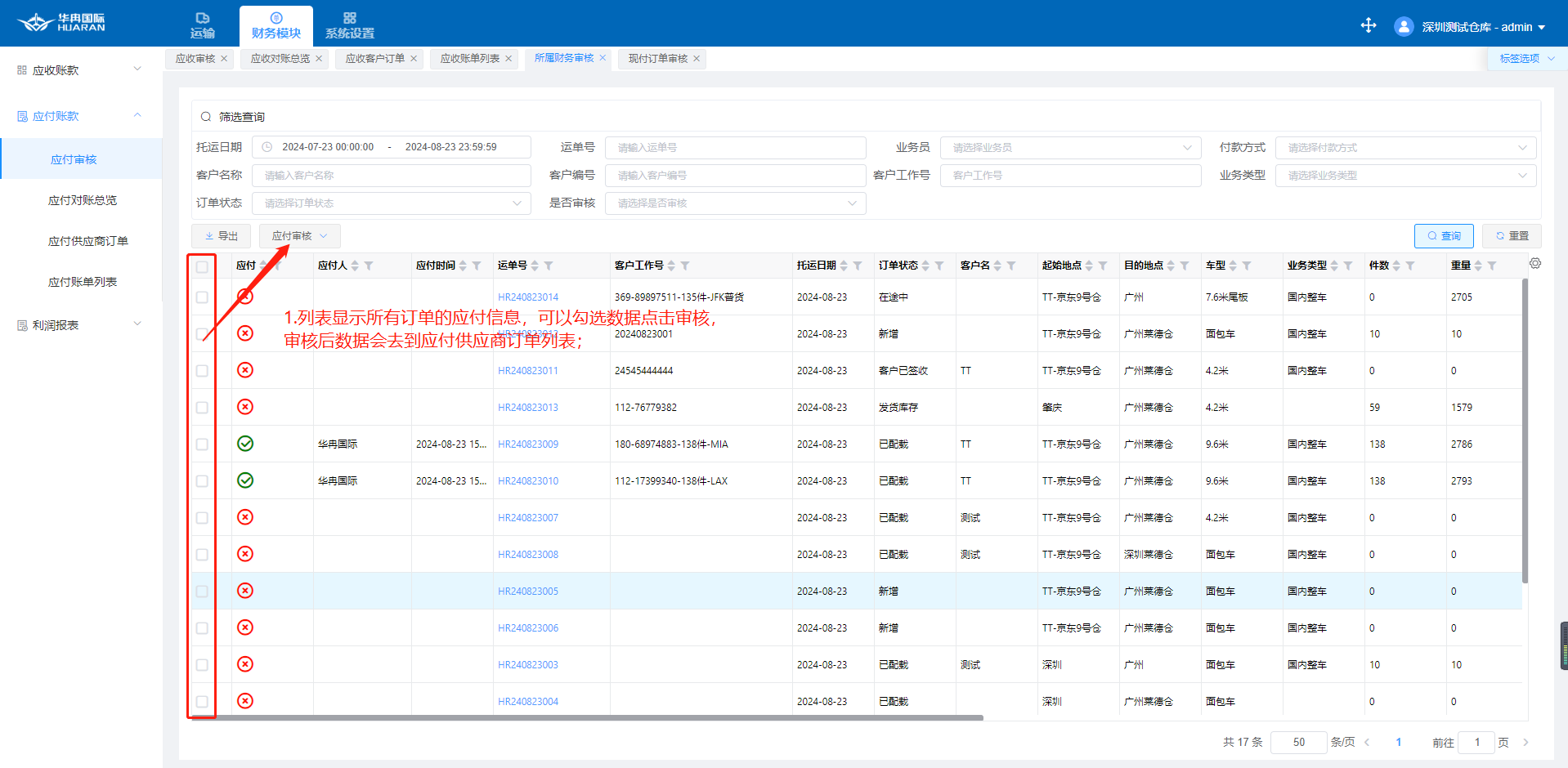The width and height of the screenshot is (1568, 768).
Task: Switch to the 现付订单审核 tab
Action: coord(657,59)
